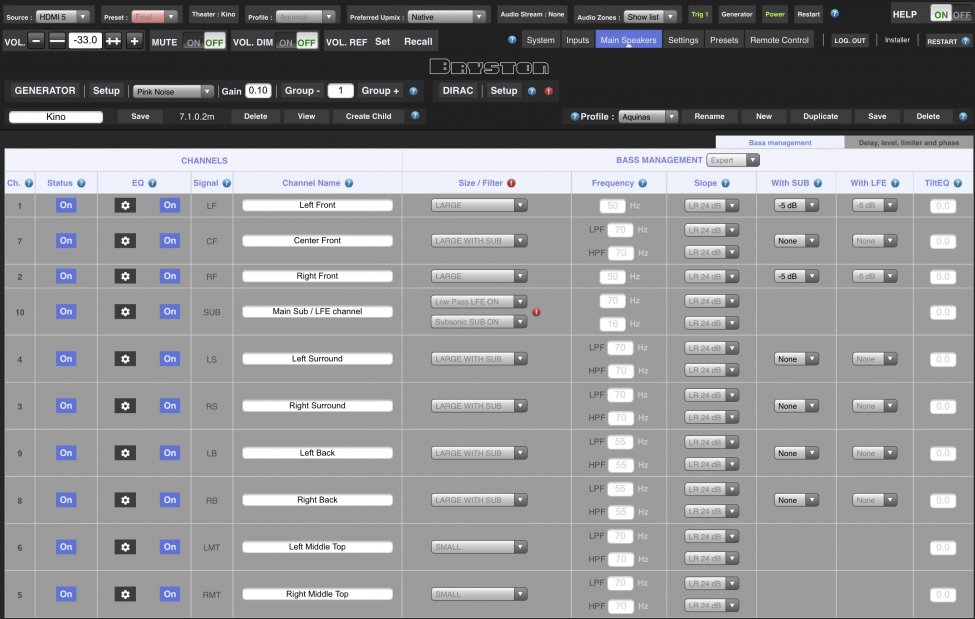The width and height of the screenshot is (975, 619).
Task: Click red alert icon beside Size / Filter
Action: pos(511,183)
